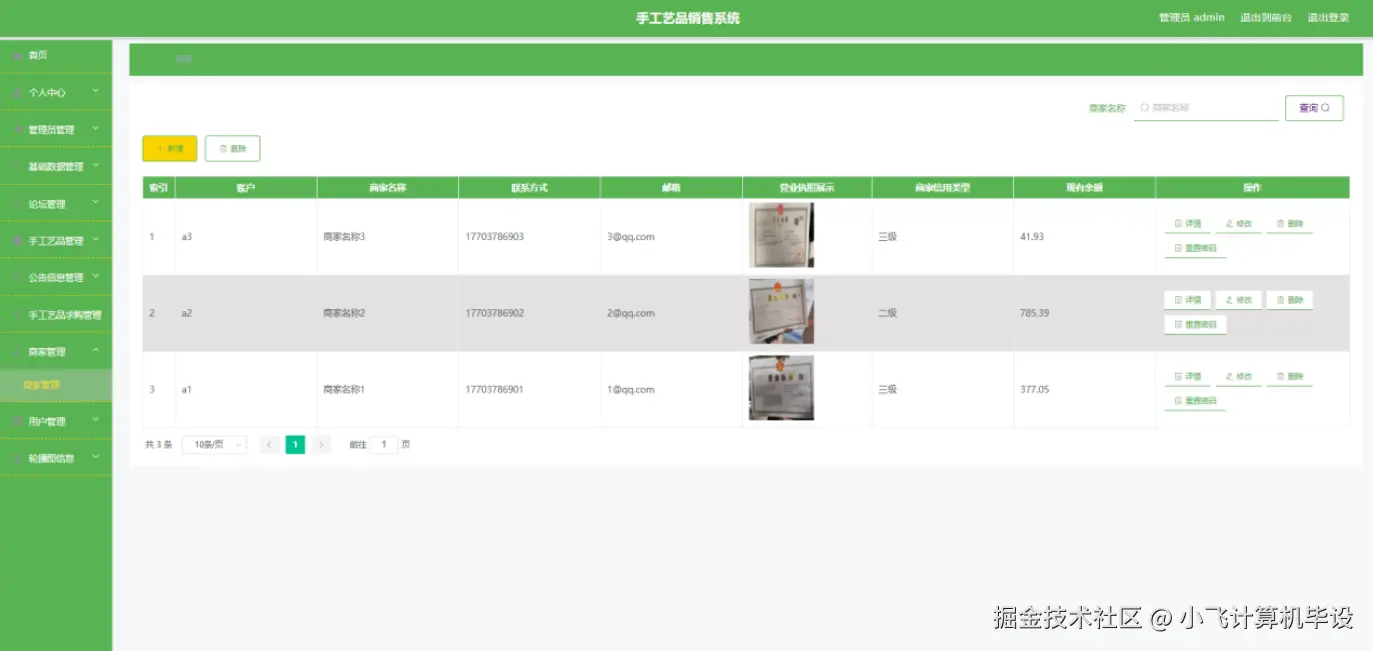This screenshot has height=651, width=1373.
Task: Click 删除 trash button in a3 row
Action: pyautogui.click(x=1289, y=224)
